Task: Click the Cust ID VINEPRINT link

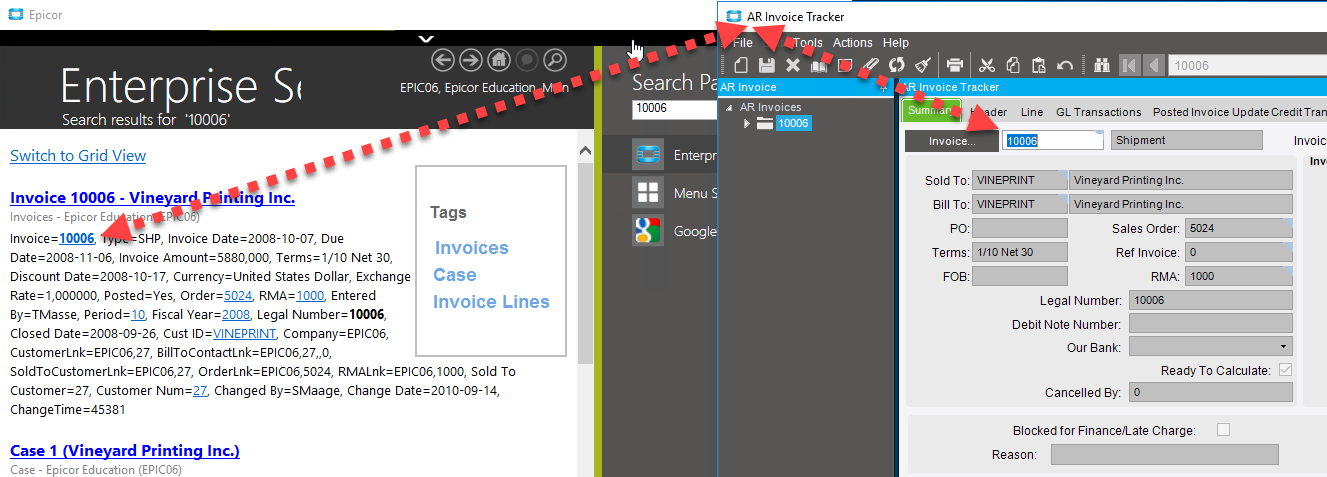Action: pos(244,334)
